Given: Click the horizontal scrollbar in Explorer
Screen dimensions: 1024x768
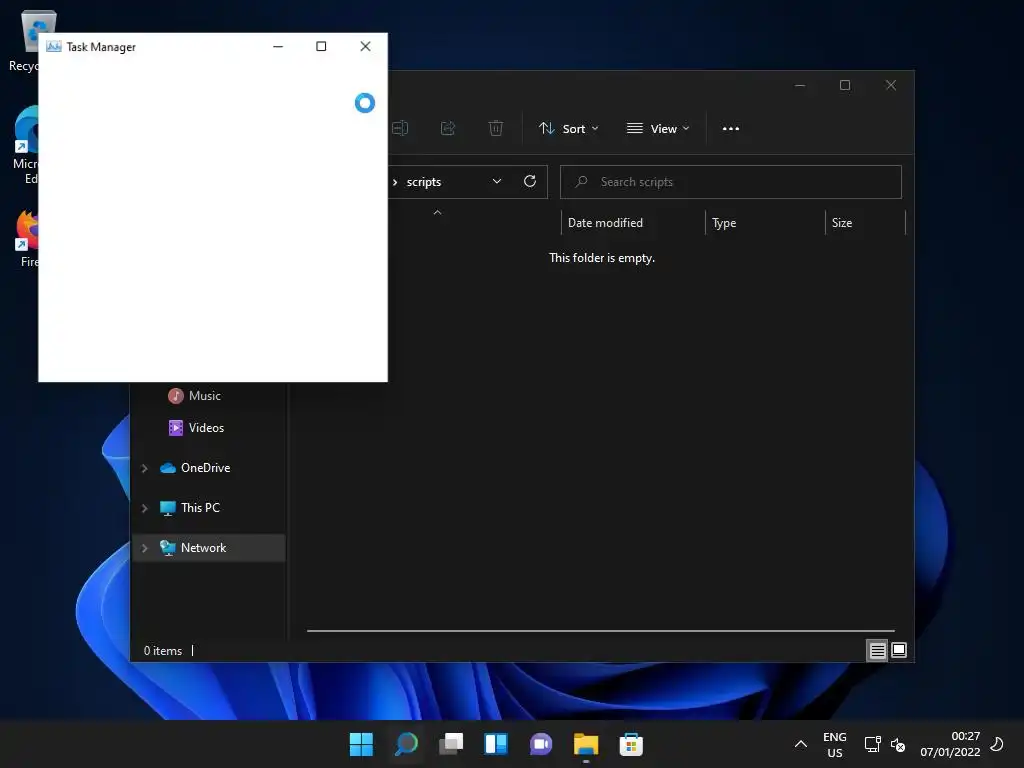Looking at the screenshot, I should (600, 631).
